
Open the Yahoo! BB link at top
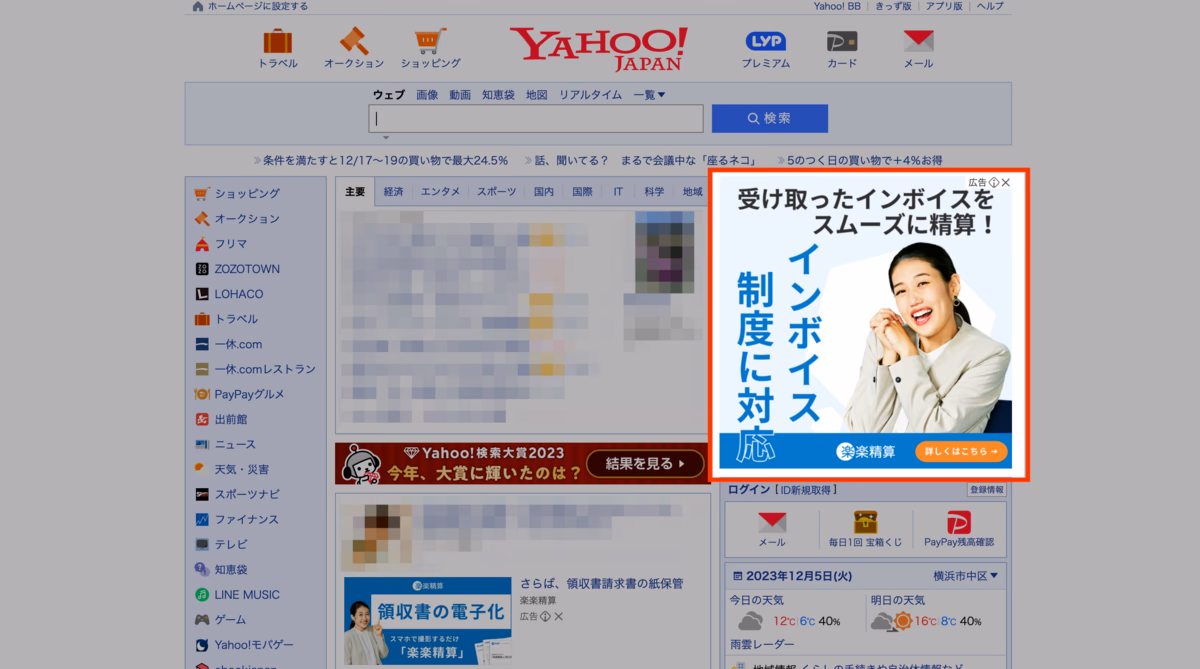[837, 6]
